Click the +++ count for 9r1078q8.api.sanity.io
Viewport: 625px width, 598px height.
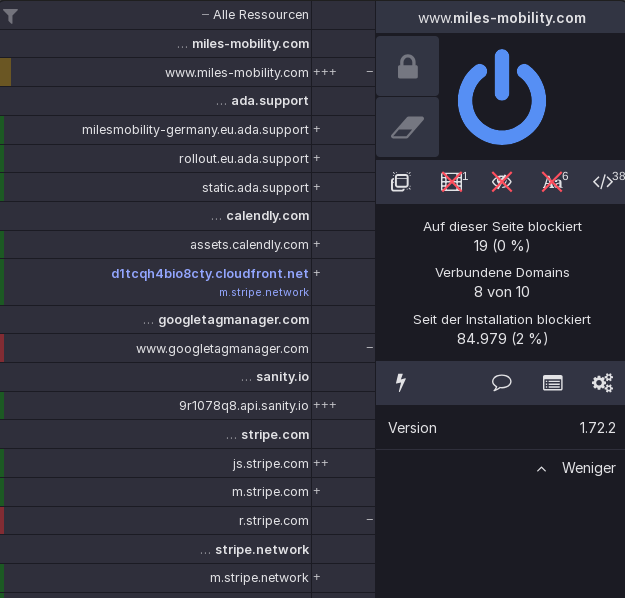coord(325,405)
